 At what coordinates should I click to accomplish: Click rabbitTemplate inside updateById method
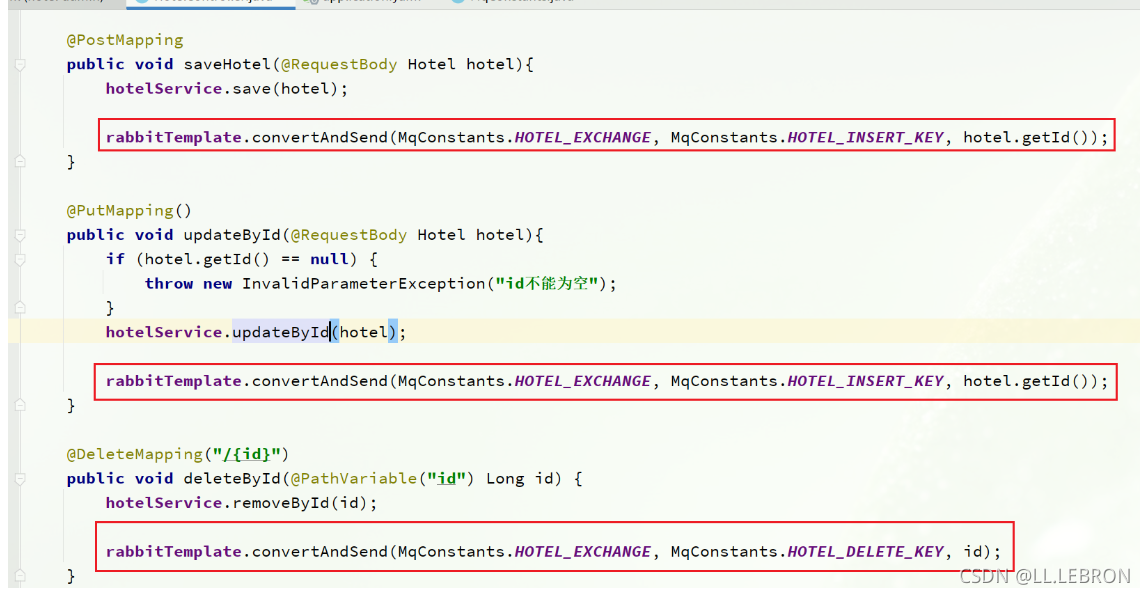point(174,381)
